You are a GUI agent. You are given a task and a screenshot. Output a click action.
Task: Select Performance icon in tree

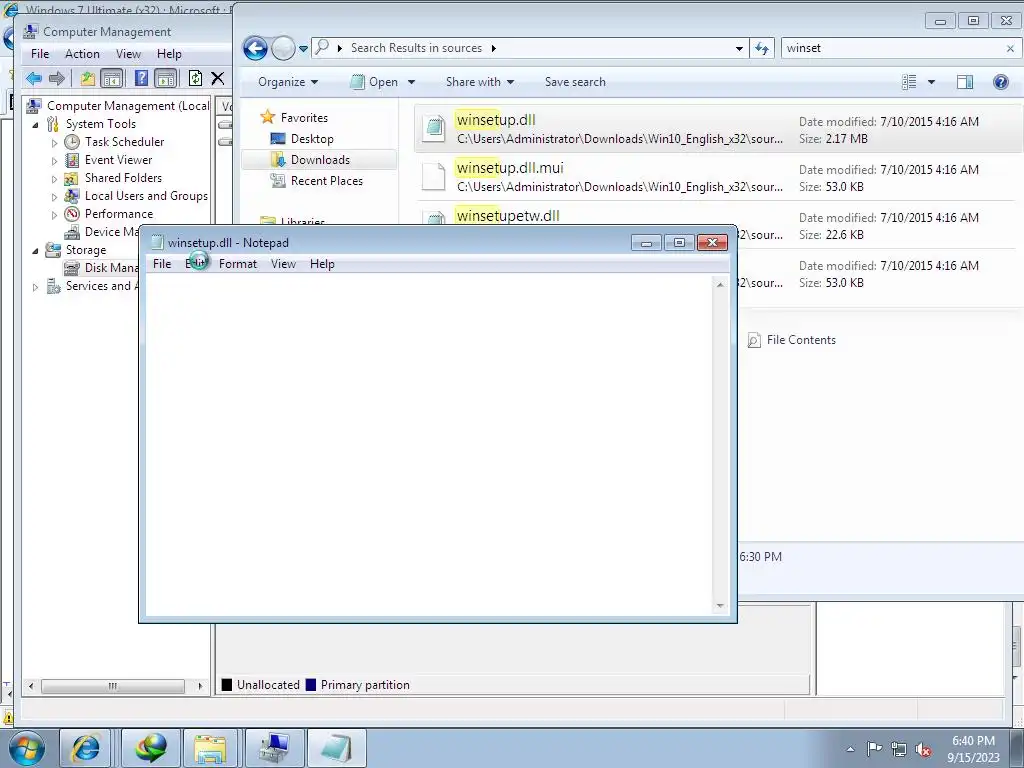coord(72,214)
